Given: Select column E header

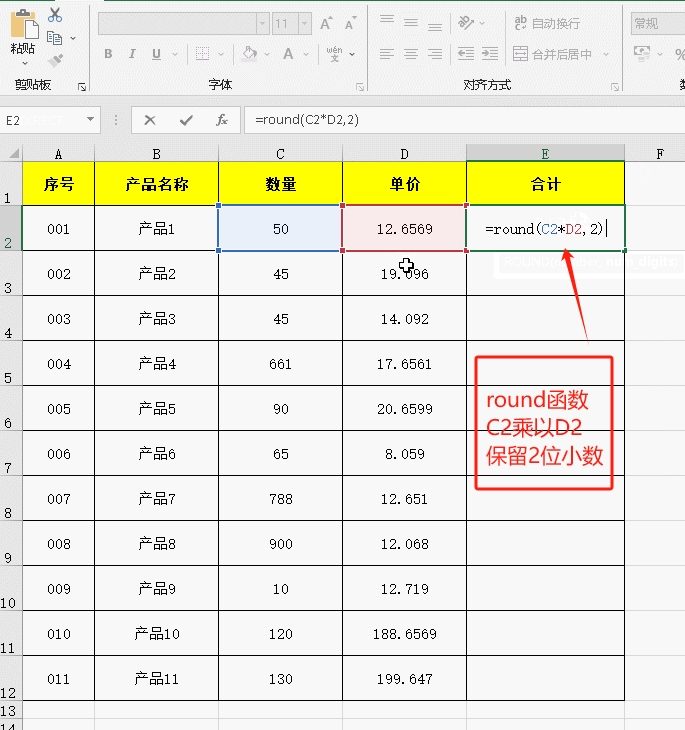Looking at the screenshot, I should [545, 154].
